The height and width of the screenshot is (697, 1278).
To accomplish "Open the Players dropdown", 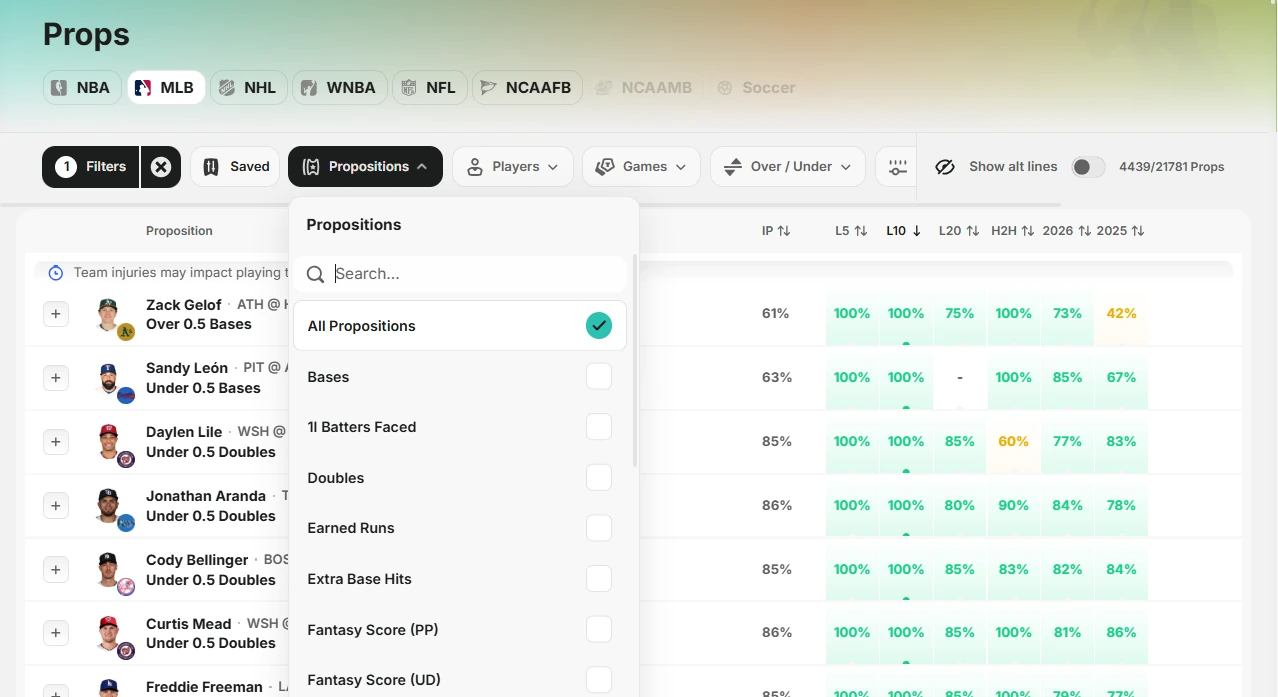I will 513,167.
